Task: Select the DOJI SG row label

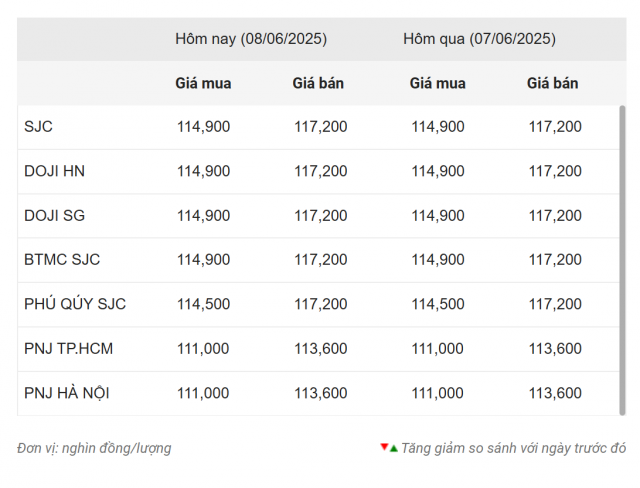Action: pos(54,216)
